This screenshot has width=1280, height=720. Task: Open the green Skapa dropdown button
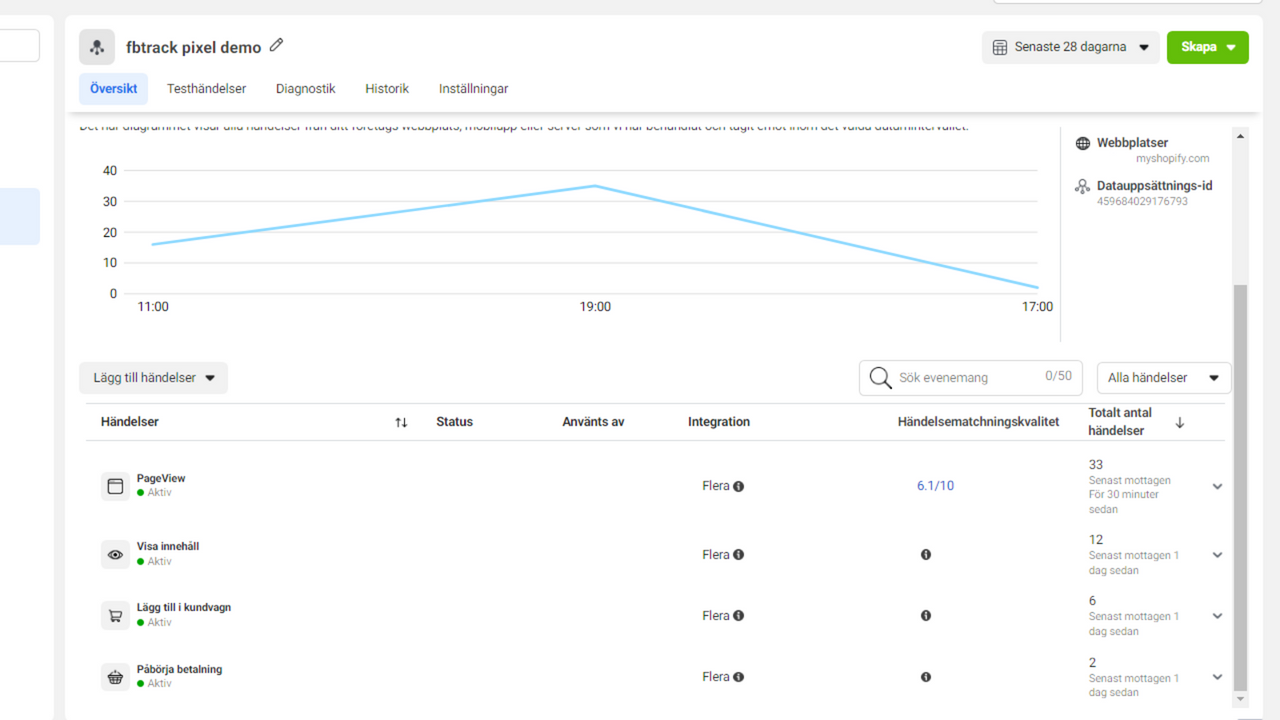click(1207, 47)
